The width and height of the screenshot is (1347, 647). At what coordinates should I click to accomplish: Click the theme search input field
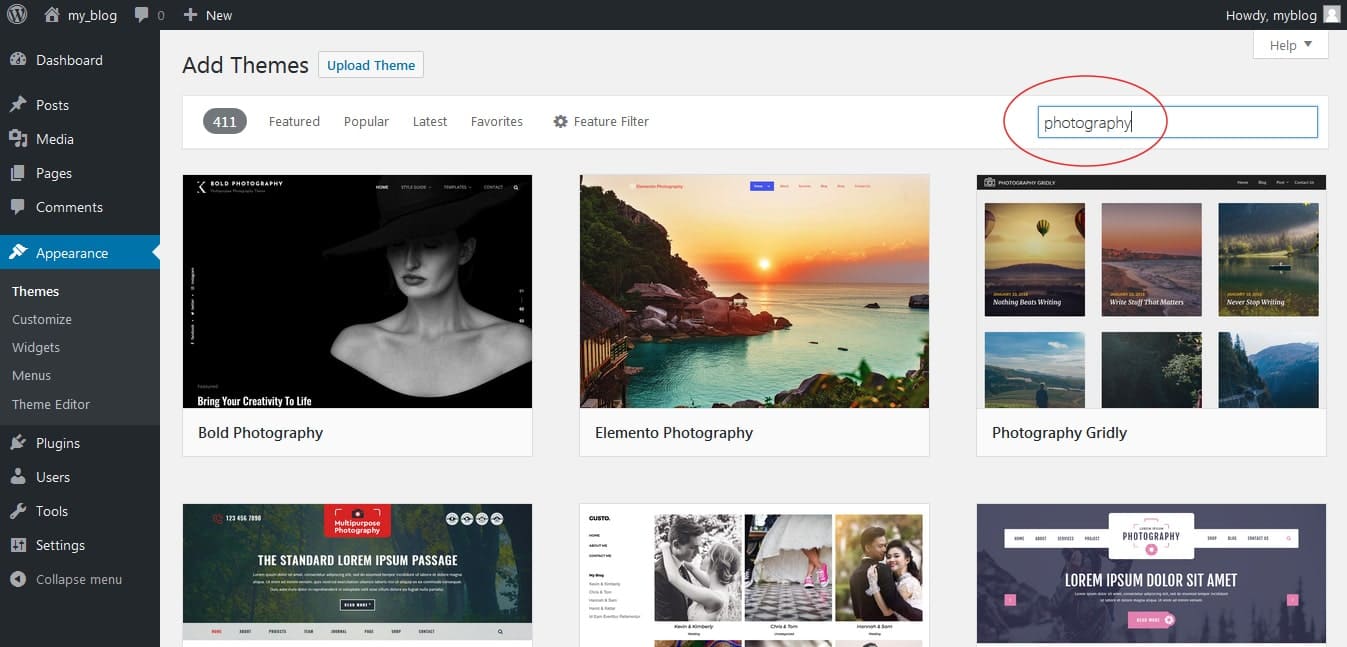tap(1177, 122)
